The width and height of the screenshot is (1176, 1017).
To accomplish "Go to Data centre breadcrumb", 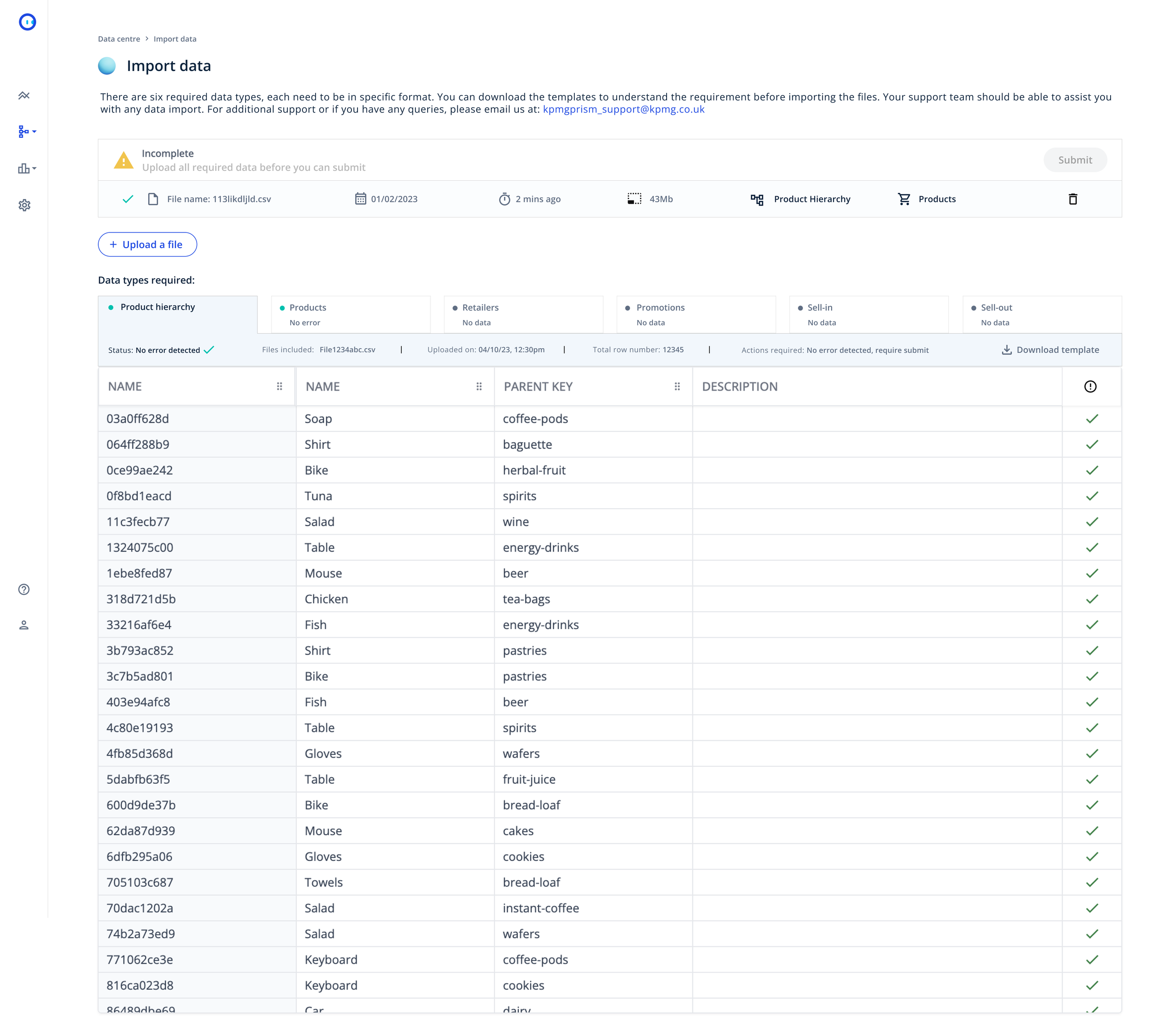I will [119, 39].
